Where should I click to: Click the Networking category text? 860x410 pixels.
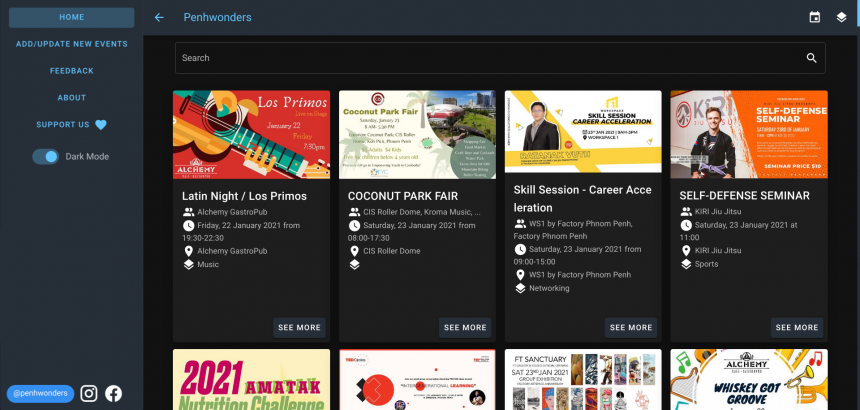549,288
